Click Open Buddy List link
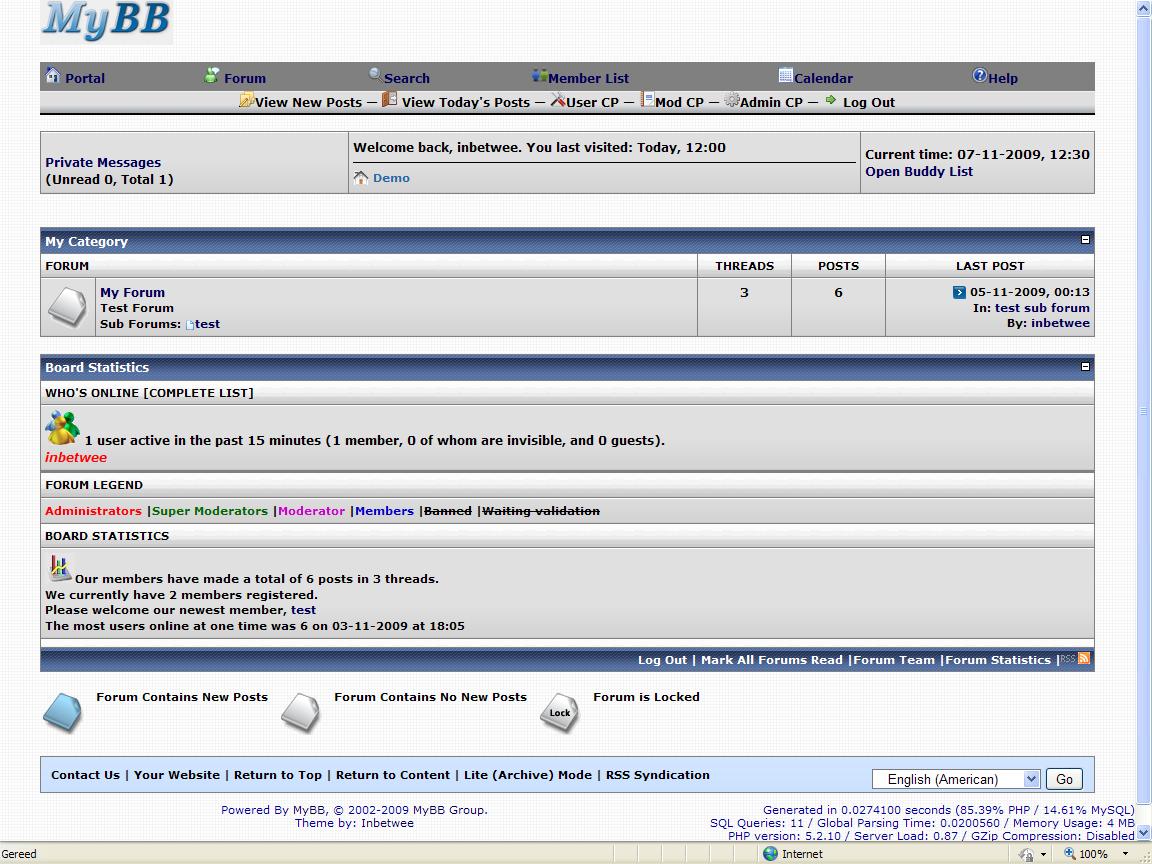1152x864 pixels. [918, 171]
